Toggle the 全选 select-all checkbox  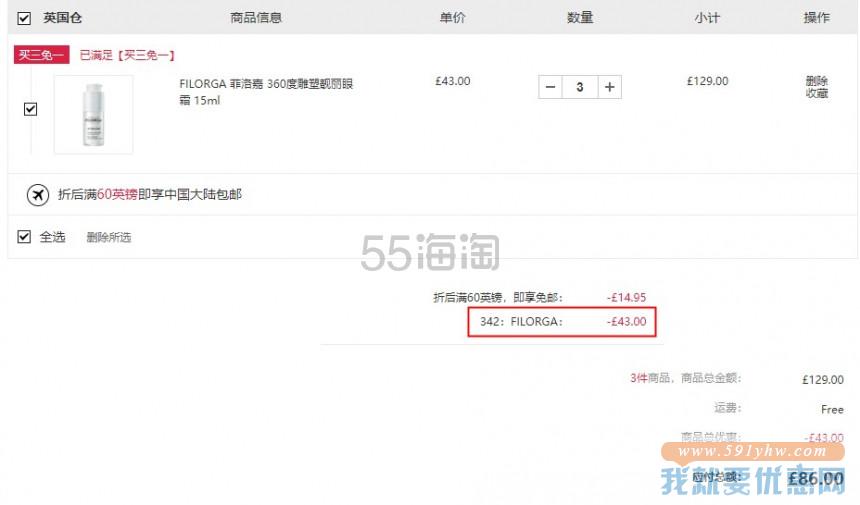tap(24, 237)
